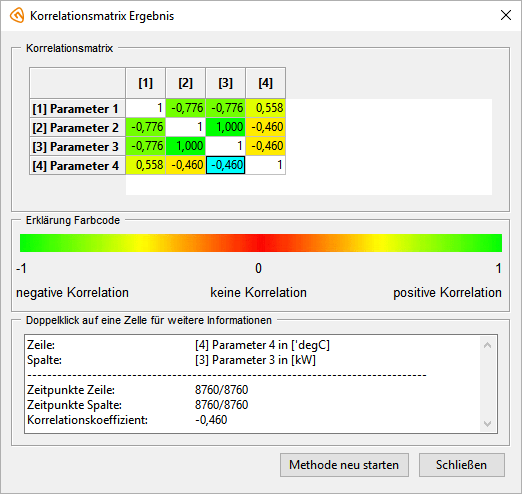Click scroll down arrow in info box
Viewport: 522px width, 494px height.
(x=487, y=424)
